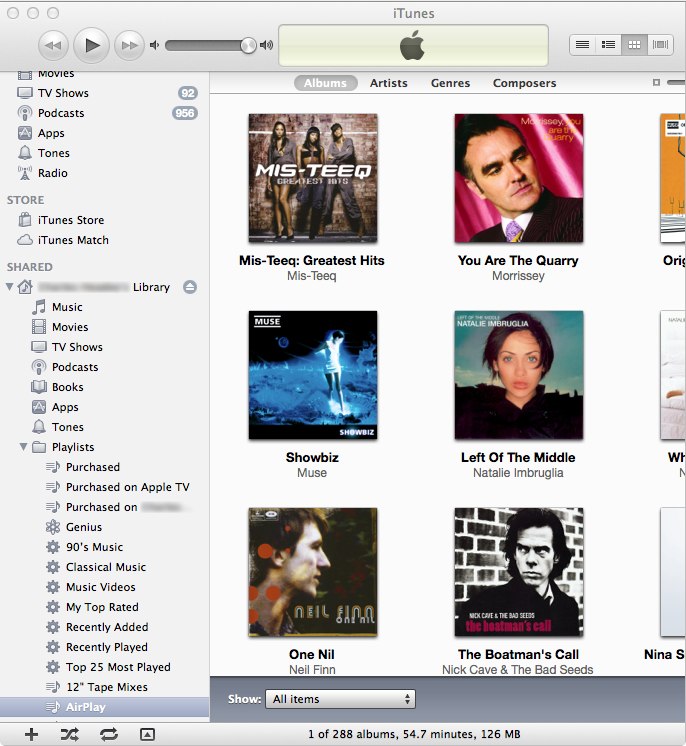Collapse the shared Library tree
The width and height of the screenshot is (686, 746).
10,287
